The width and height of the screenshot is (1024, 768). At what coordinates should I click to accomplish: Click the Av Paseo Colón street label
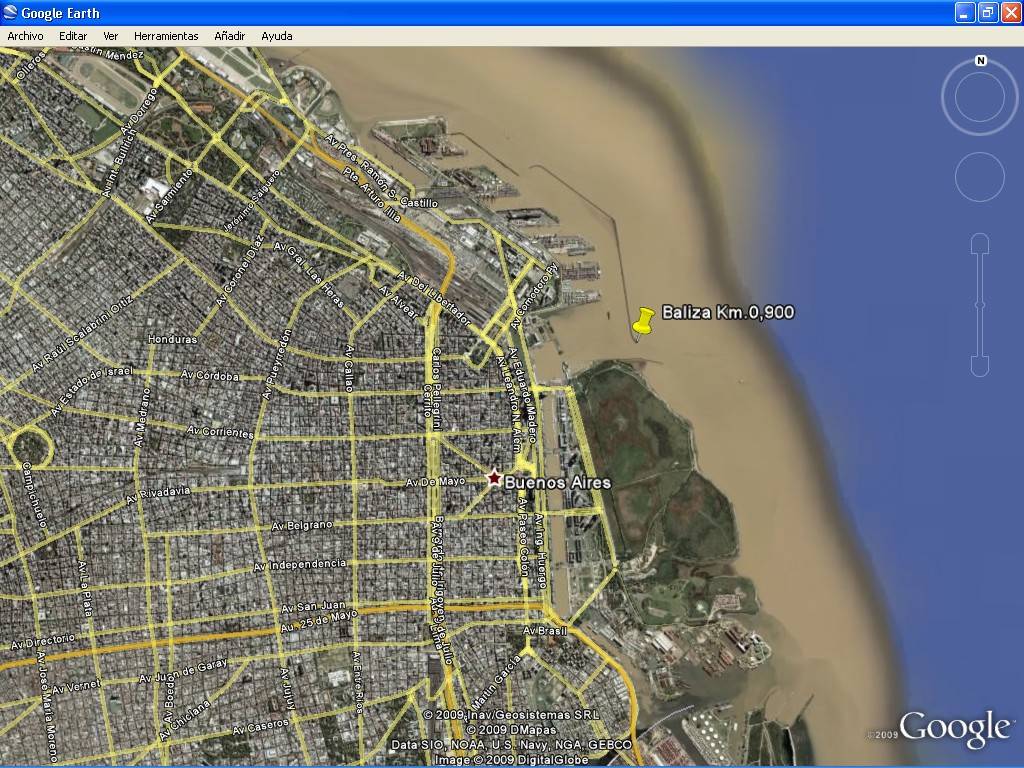click(x=523, y=537)
